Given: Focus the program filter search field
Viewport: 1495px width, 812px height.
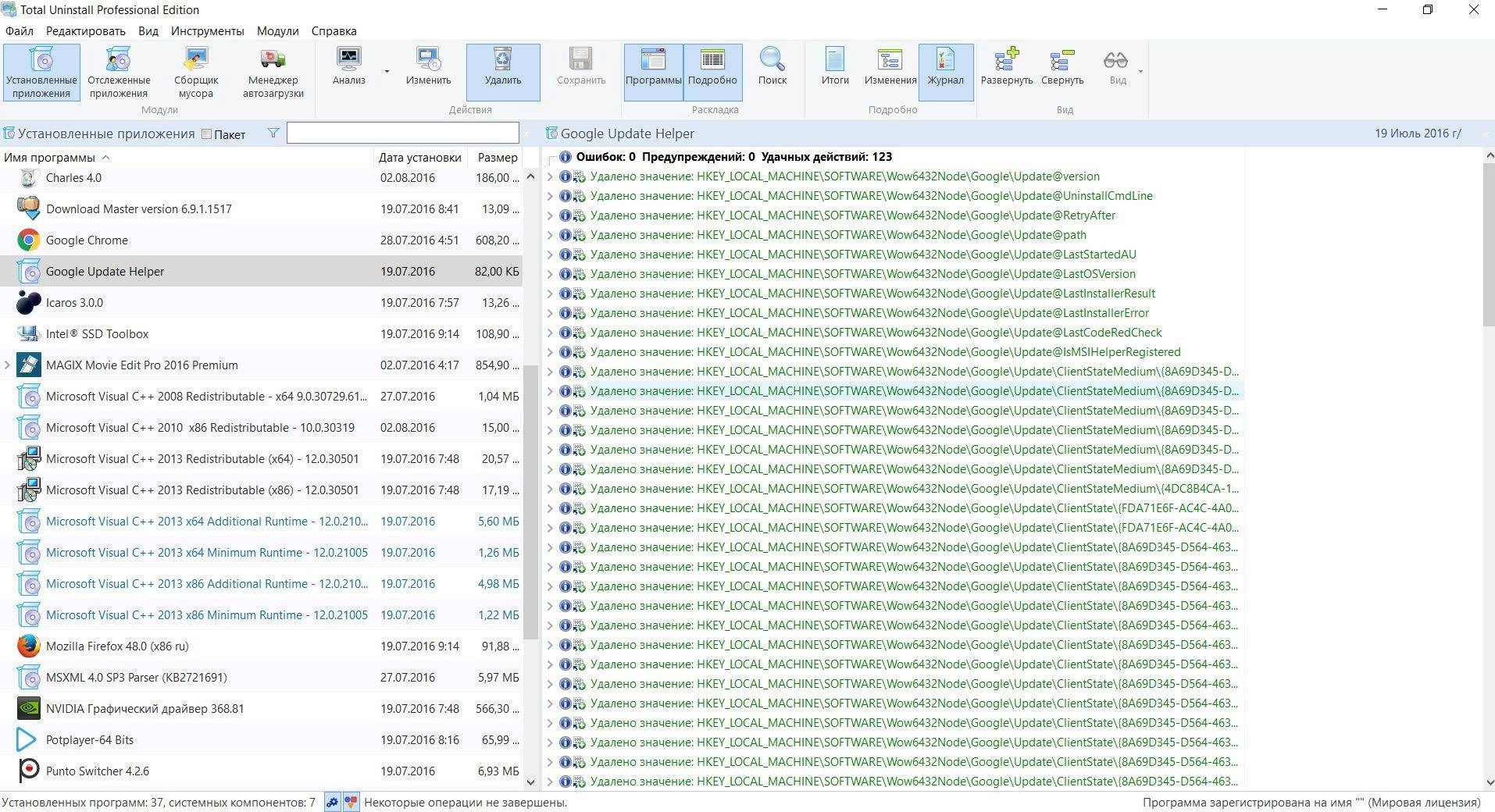Looking at the screenshot, I should click(x=402, y=133).
